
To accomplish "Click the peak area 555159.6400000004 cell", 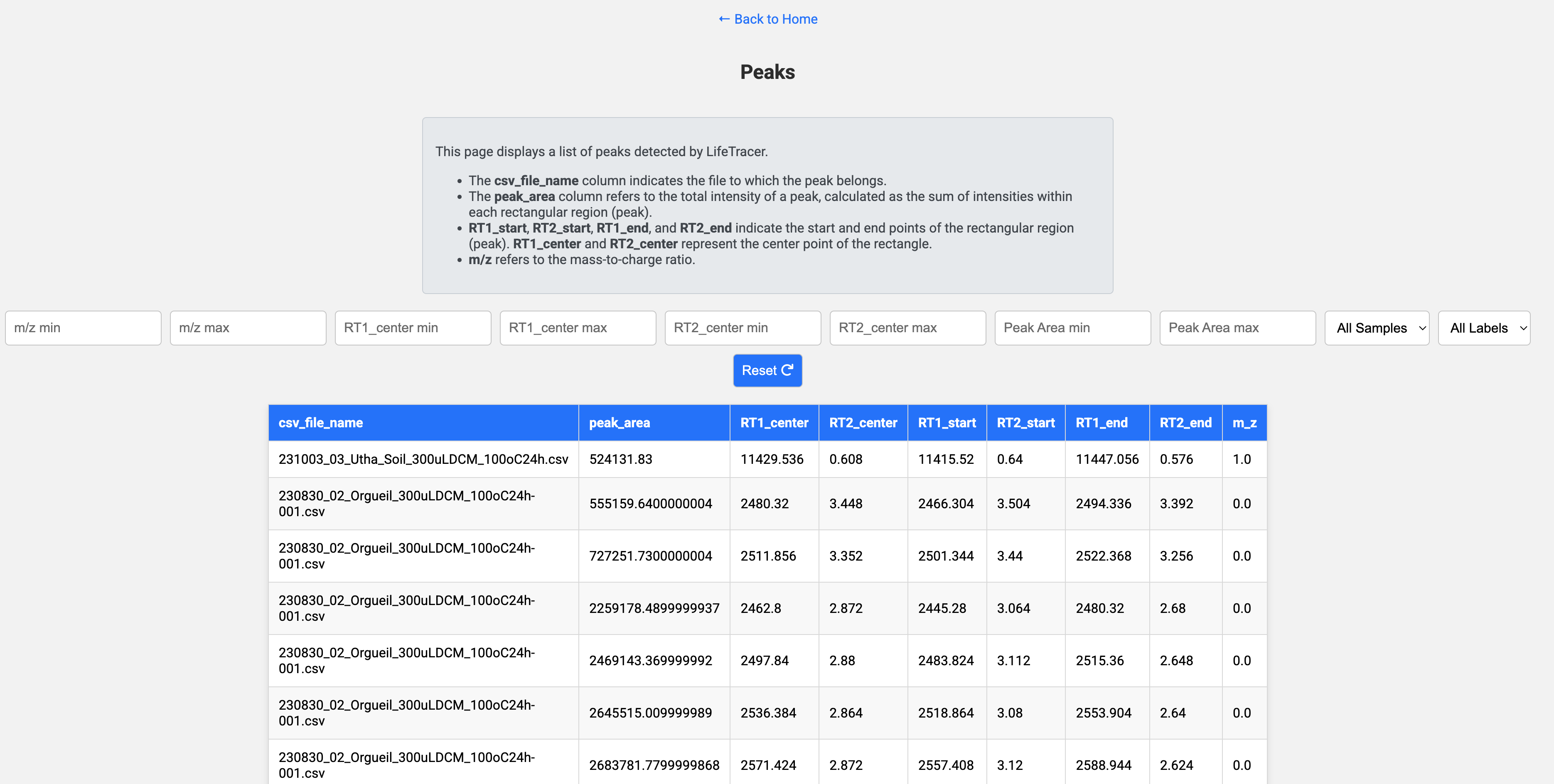I will [x=650, y=504].
